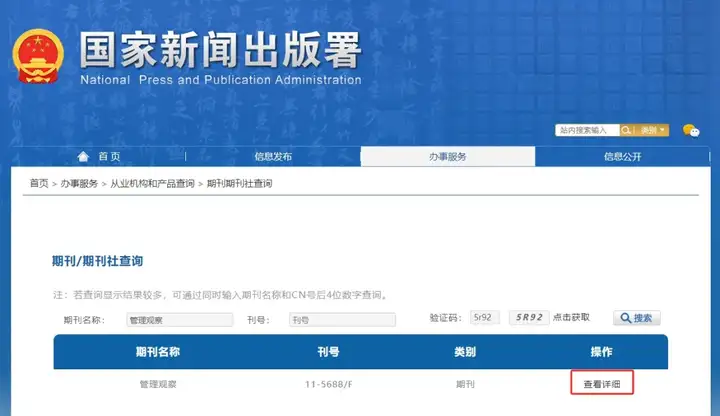Click 期刊期刊社查询 breadcrumb link

(x=240, y=184)
